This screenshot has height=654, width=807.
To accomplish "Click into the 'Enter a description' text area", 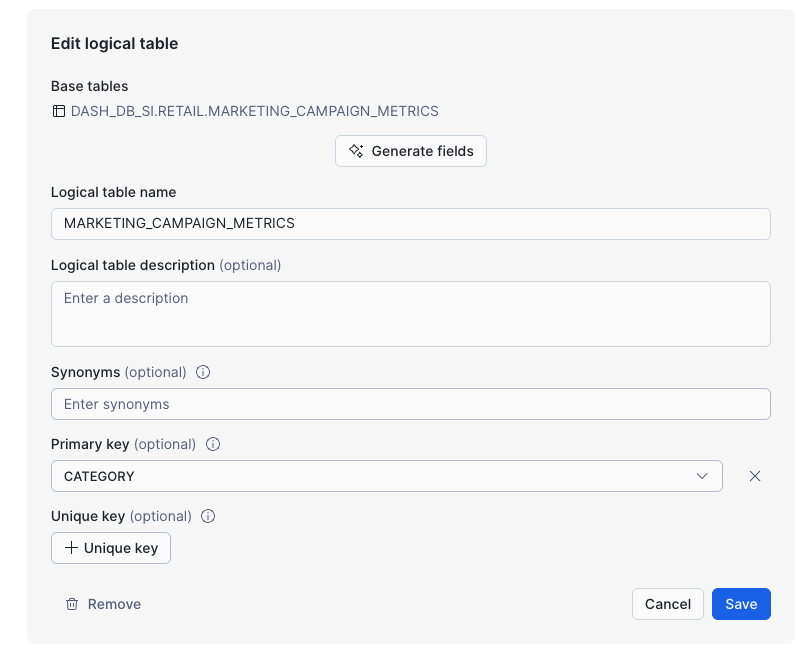I will point(410,313).
